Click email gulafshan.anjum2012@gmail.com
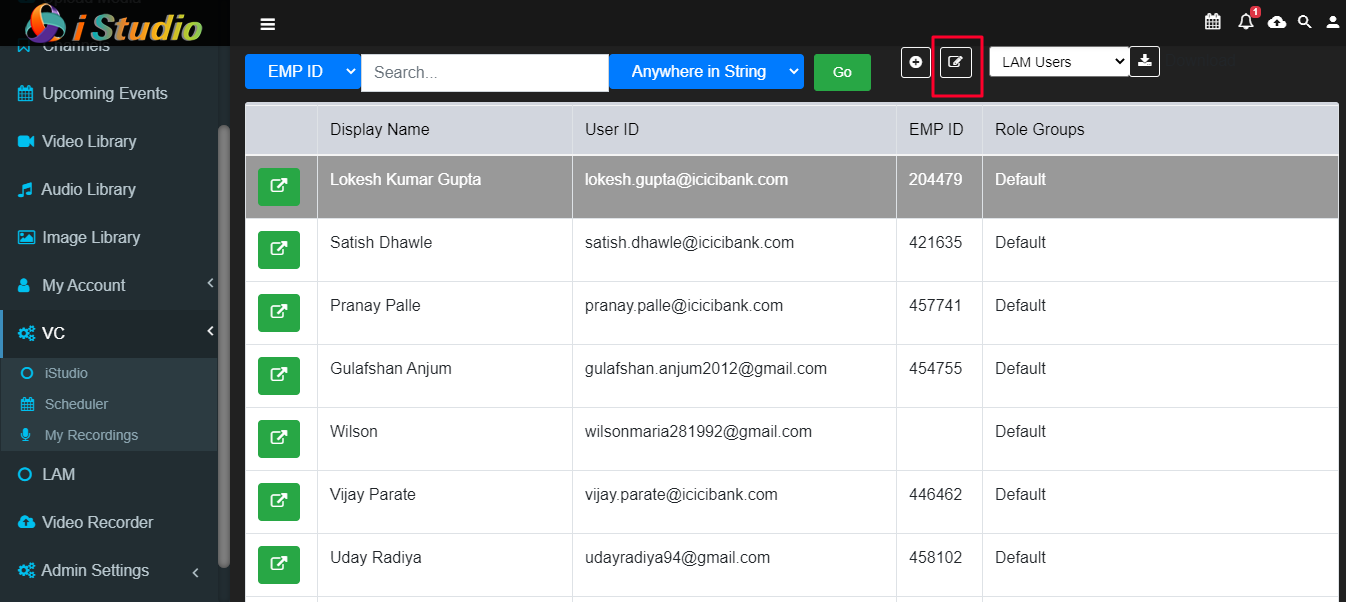The image size is (1346, 602). coord(706,369)
